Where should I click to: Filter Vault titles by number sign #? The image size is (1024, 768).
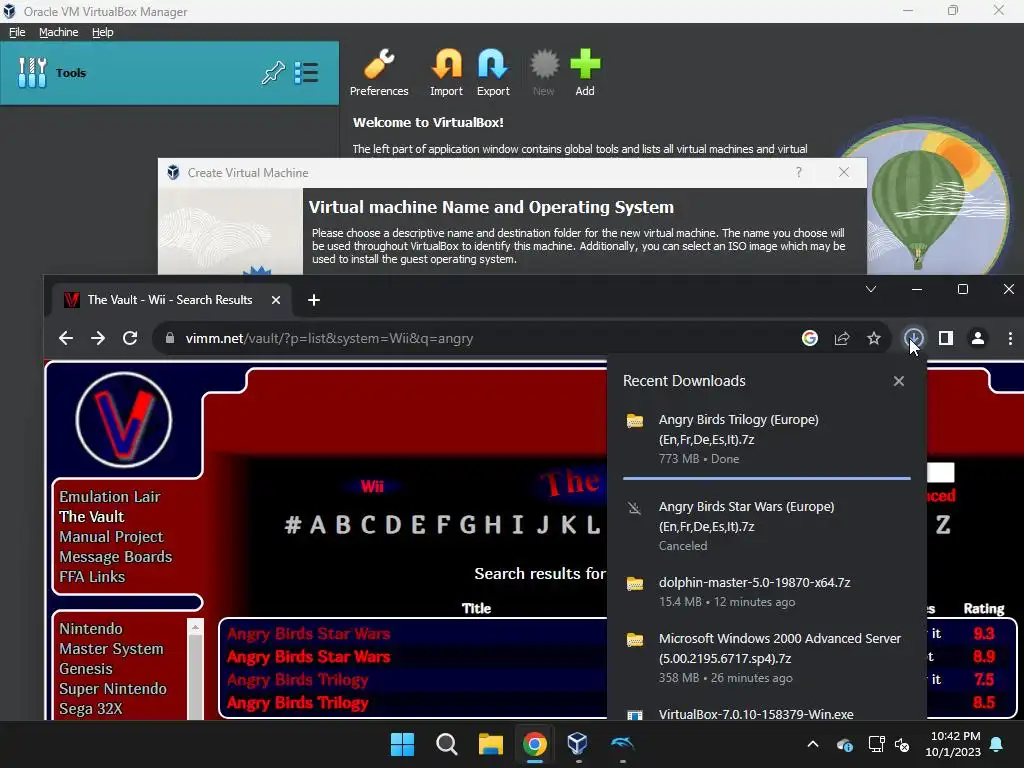click(293, 524)
